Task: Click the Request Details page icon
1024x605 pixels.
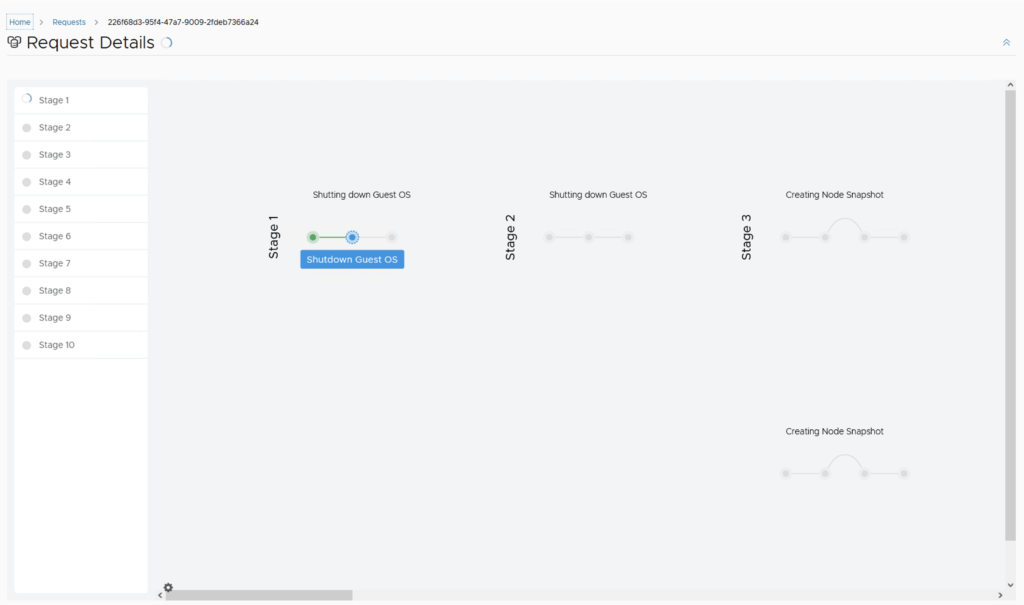Action: [x=14, y=43]
